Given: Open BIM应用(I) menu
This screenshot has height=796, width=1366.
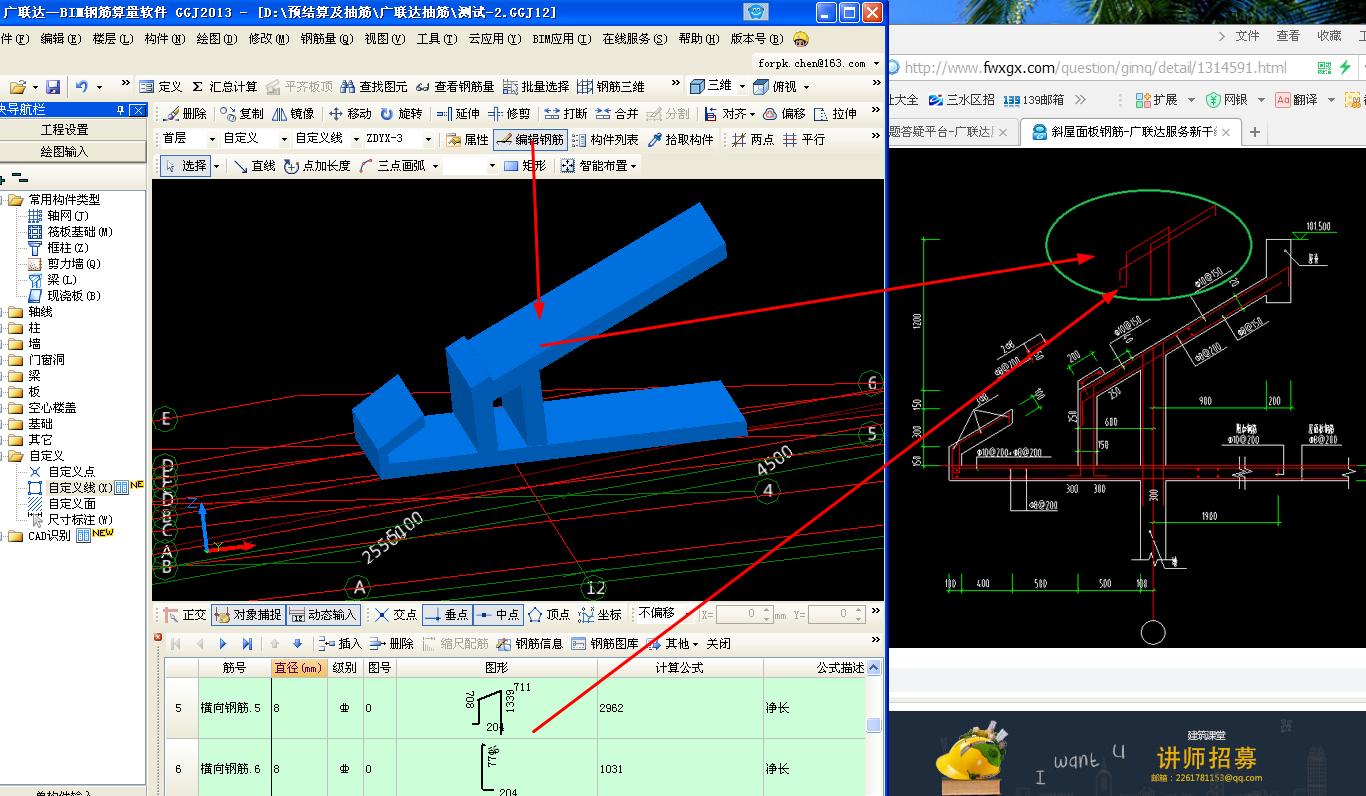Looking at the screenshot, I should [561, 39].
